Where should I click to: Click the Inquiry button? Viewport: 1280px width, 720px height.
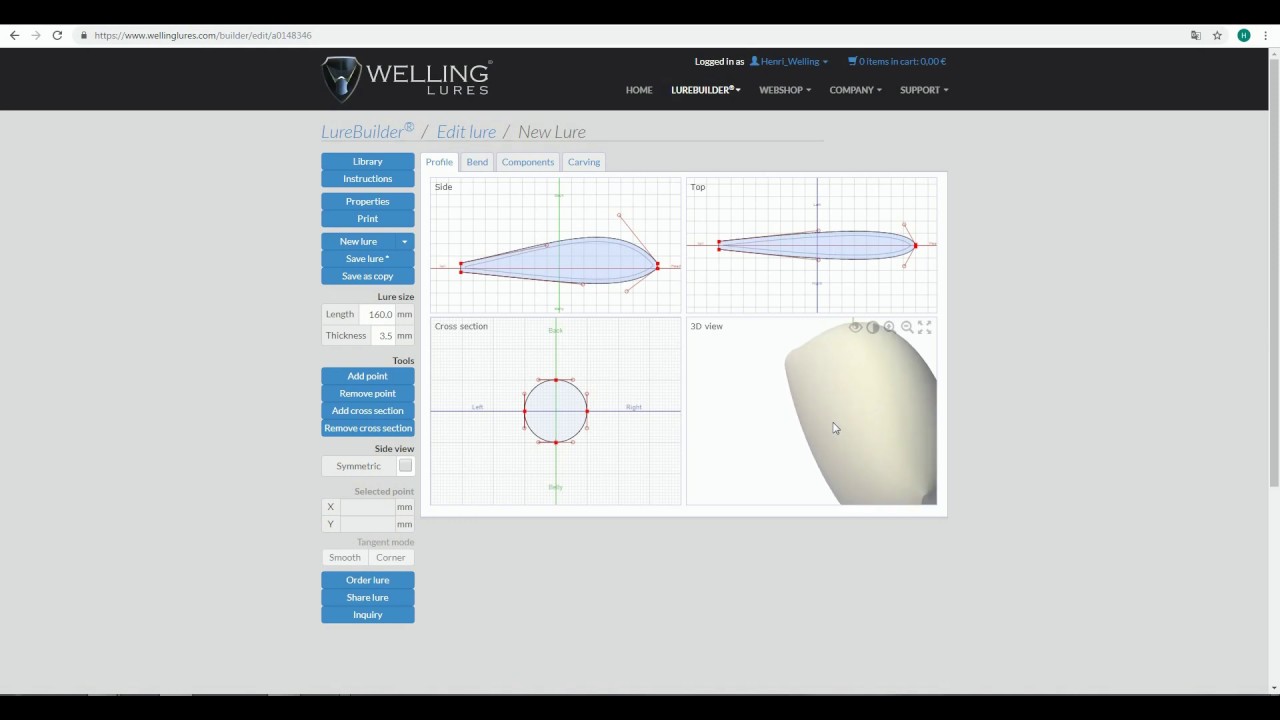click(368, 615)
